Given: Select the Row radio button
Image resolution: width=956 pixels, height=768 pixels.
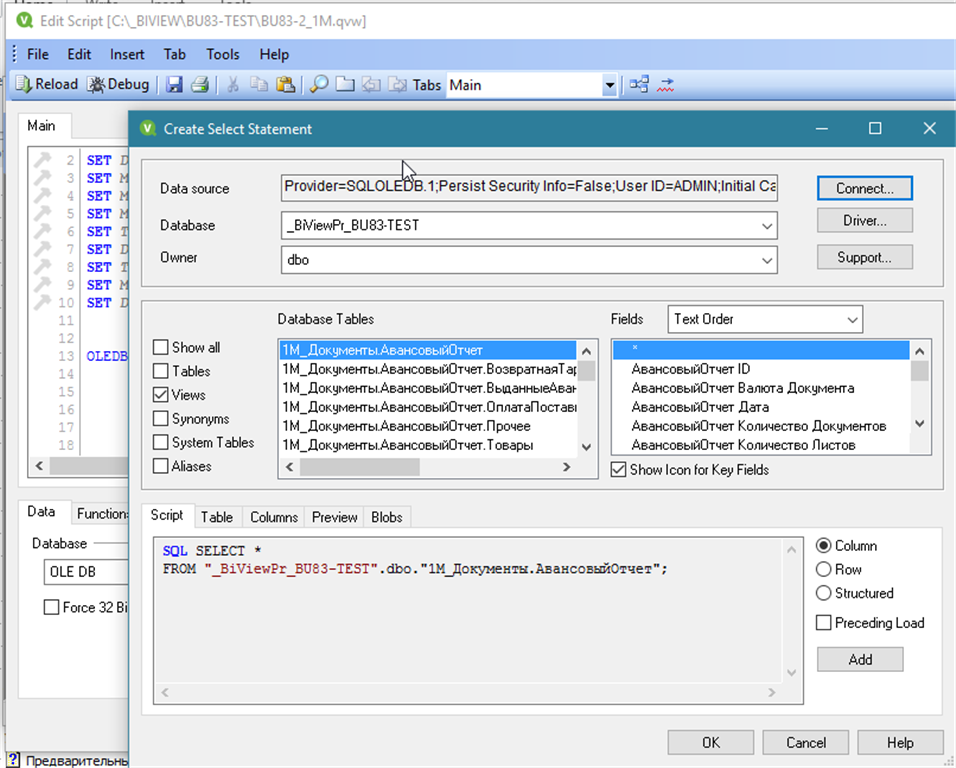Looking at the screenshot, I should coord(824,569).
